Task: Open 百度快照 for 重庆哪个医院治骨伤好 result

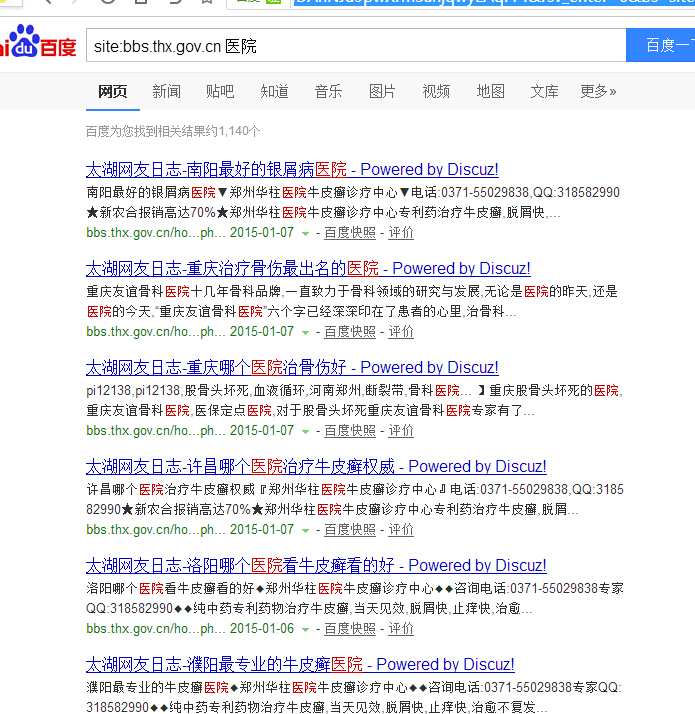Action: tap(349, 430)
